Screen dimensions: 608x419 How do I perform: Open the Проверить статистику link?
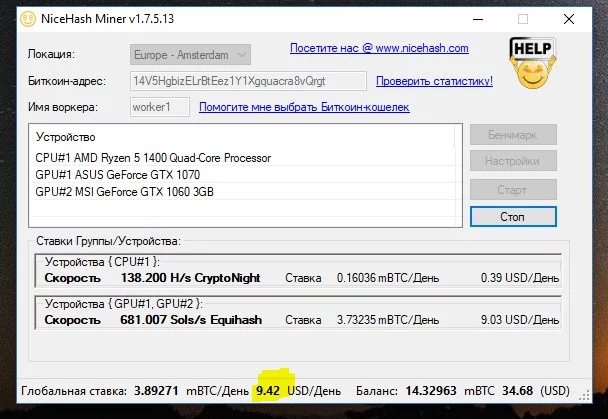(434, 81)
